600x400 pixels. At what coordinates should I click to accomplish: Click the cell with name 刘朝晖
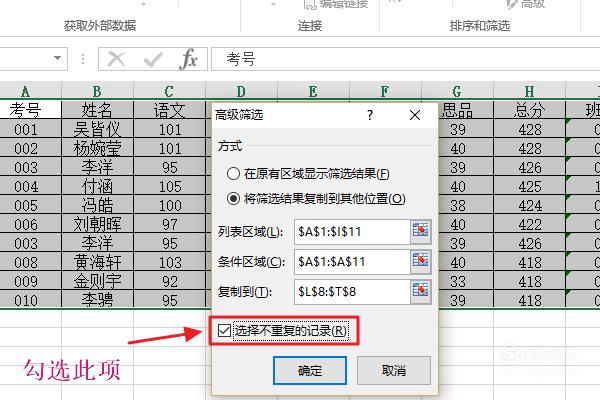(97, 224)
